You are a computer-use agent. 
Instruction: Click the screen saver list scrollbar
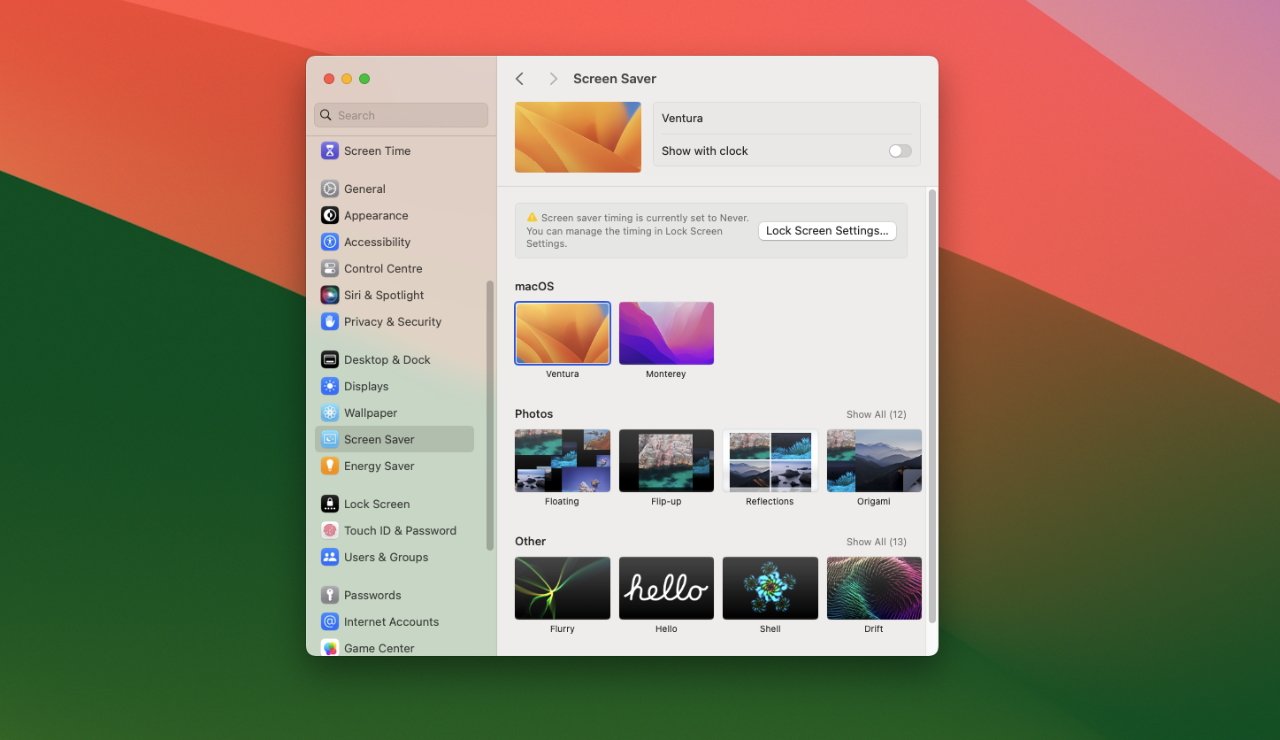[933, 405]
